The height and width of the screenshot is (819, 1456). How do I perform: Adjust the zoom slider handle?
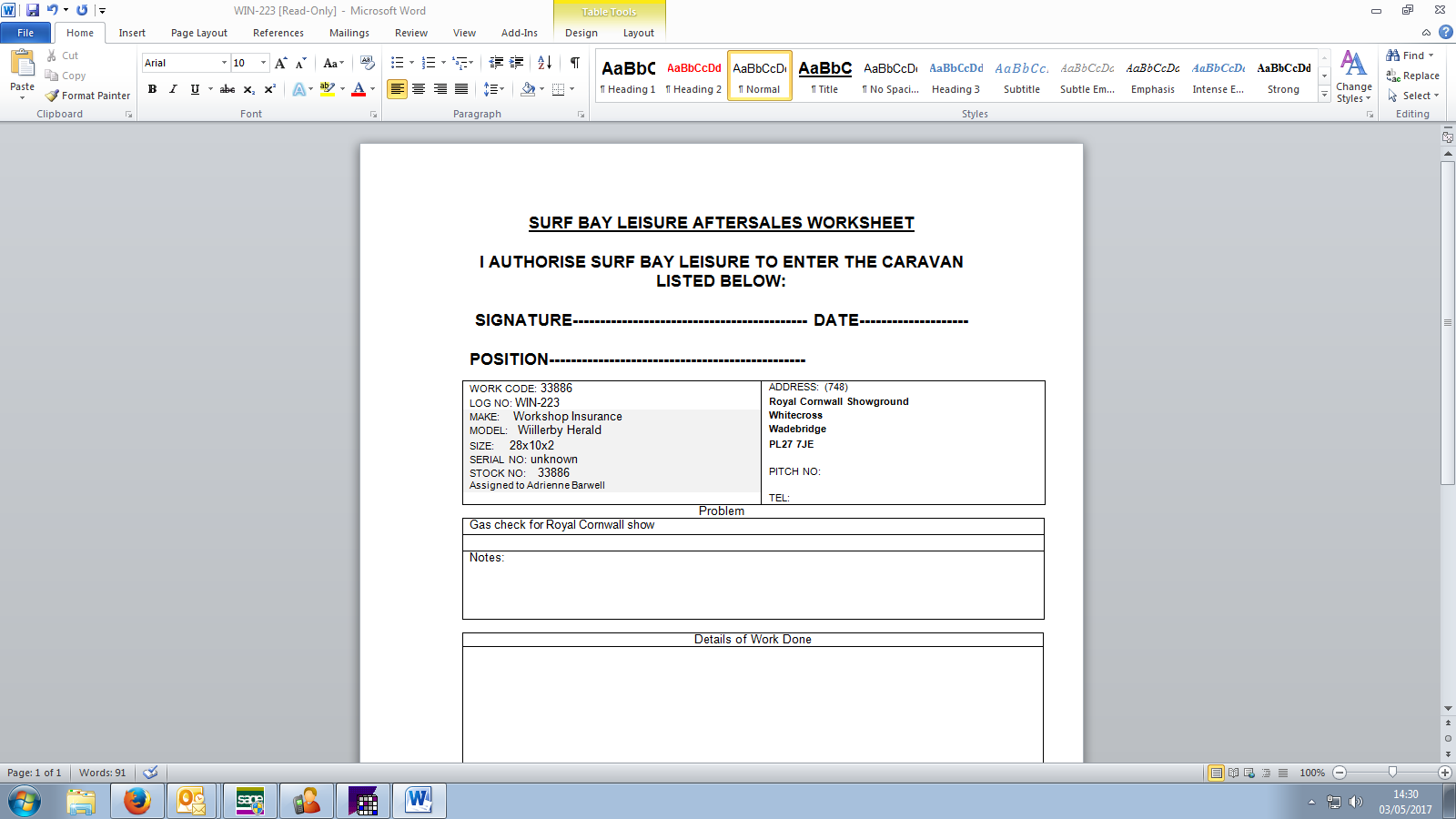click(x=1392, y=773)
